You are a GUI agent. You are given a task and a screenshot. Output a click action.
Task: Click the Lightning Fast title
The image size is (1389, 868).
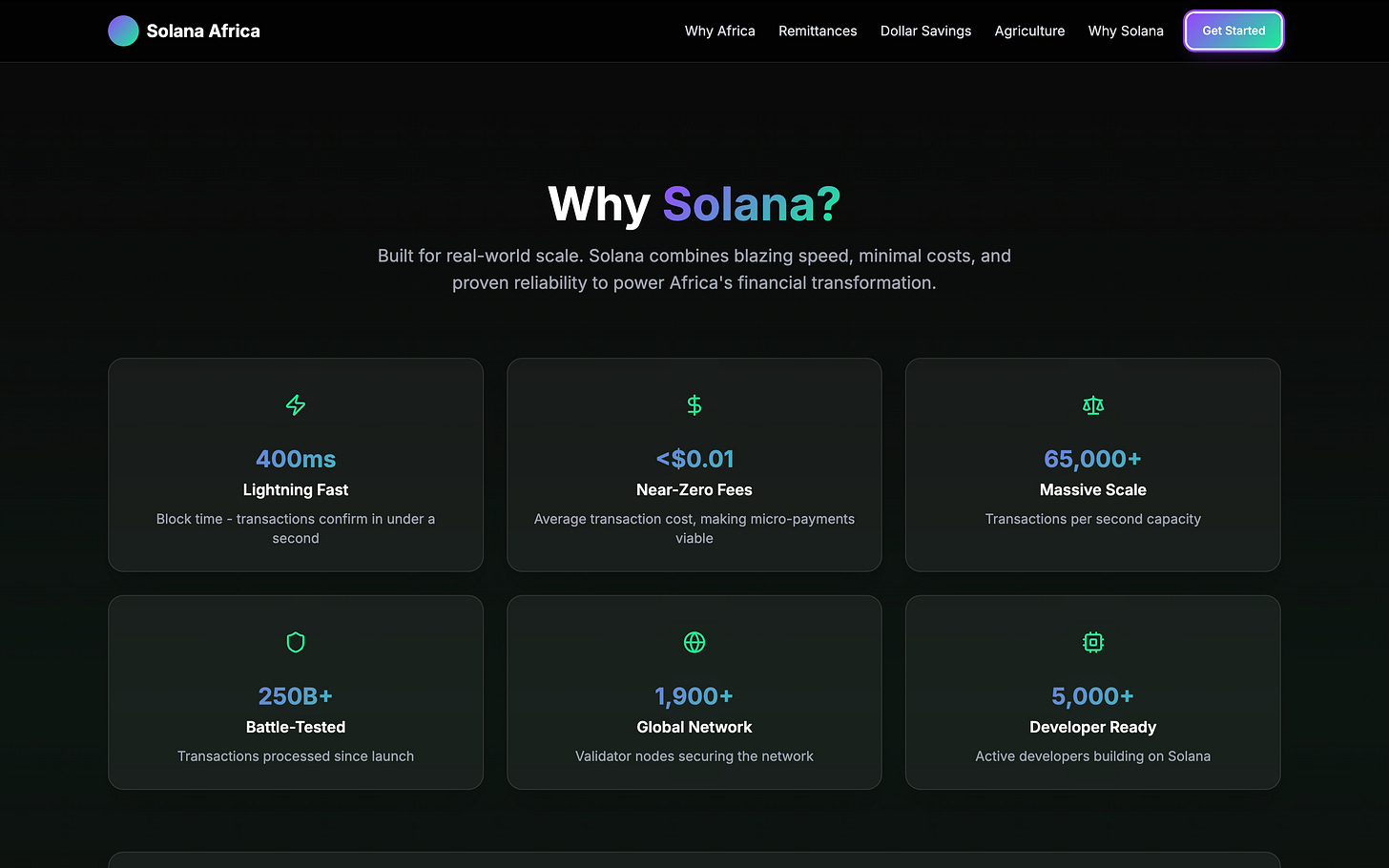coord(296,489)
